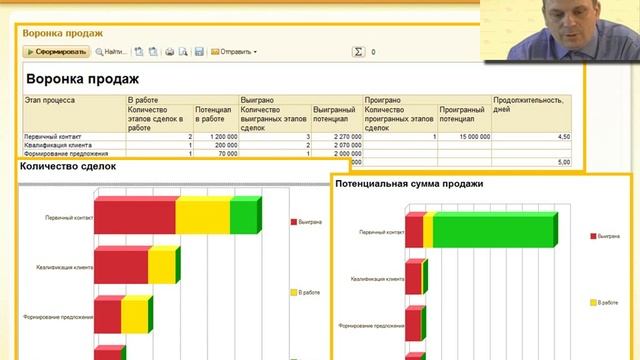Click red segment of Первичный контакт bar, Количество сделок
The width and height of the screenshot is (640, 360).
135,217
